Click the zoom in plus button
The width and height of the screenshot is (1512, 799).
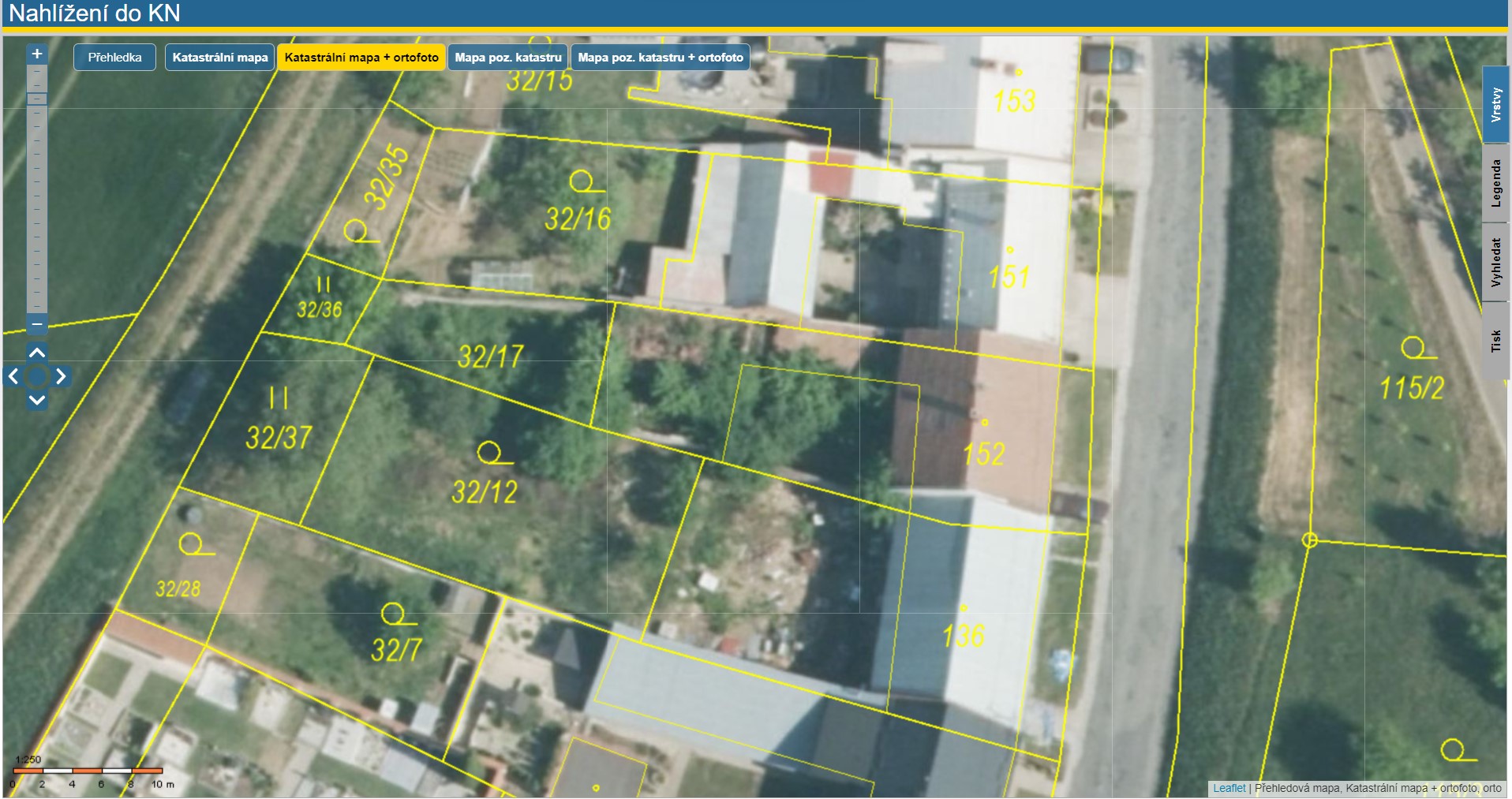[37, 54]
